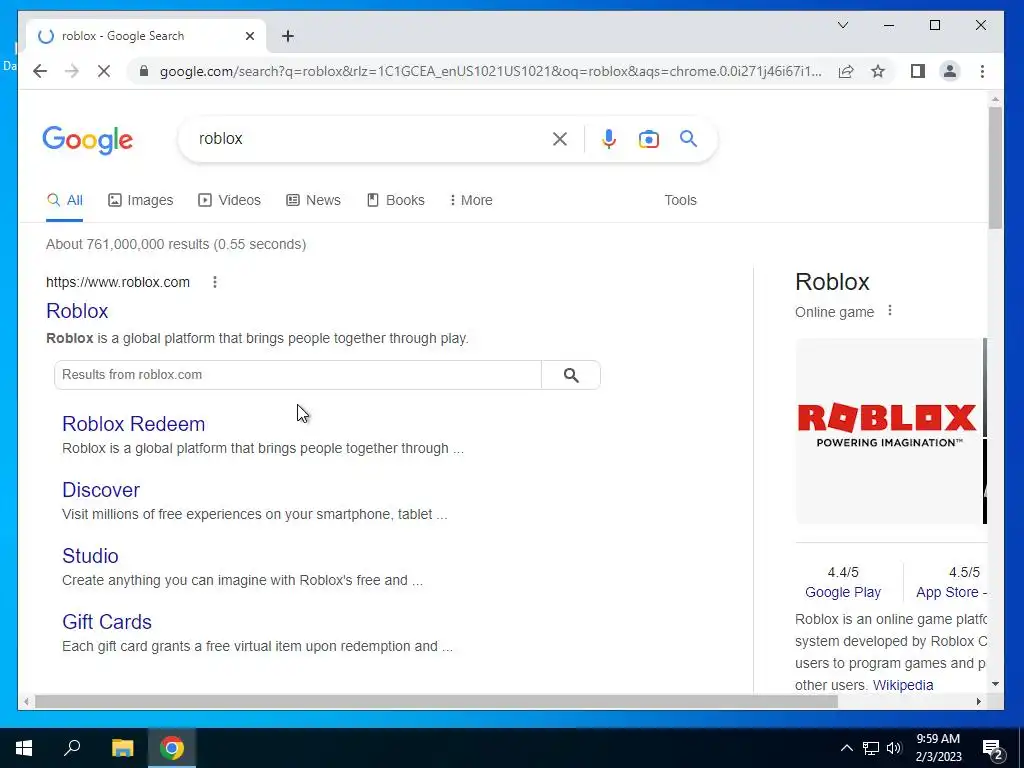Viewport: 1024px width, 768px height.
Task: Click the https://www.roblox.com URL text
Action: coord(118,282)
